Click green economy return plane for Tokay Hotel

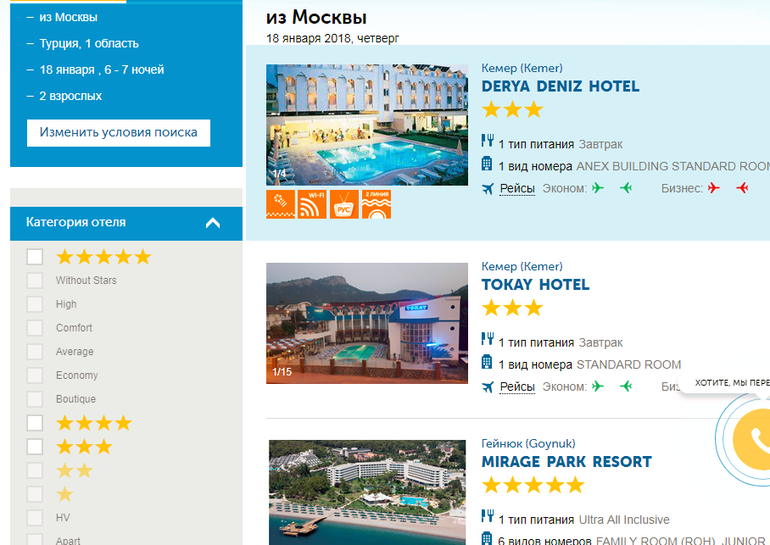coord(626,387)
